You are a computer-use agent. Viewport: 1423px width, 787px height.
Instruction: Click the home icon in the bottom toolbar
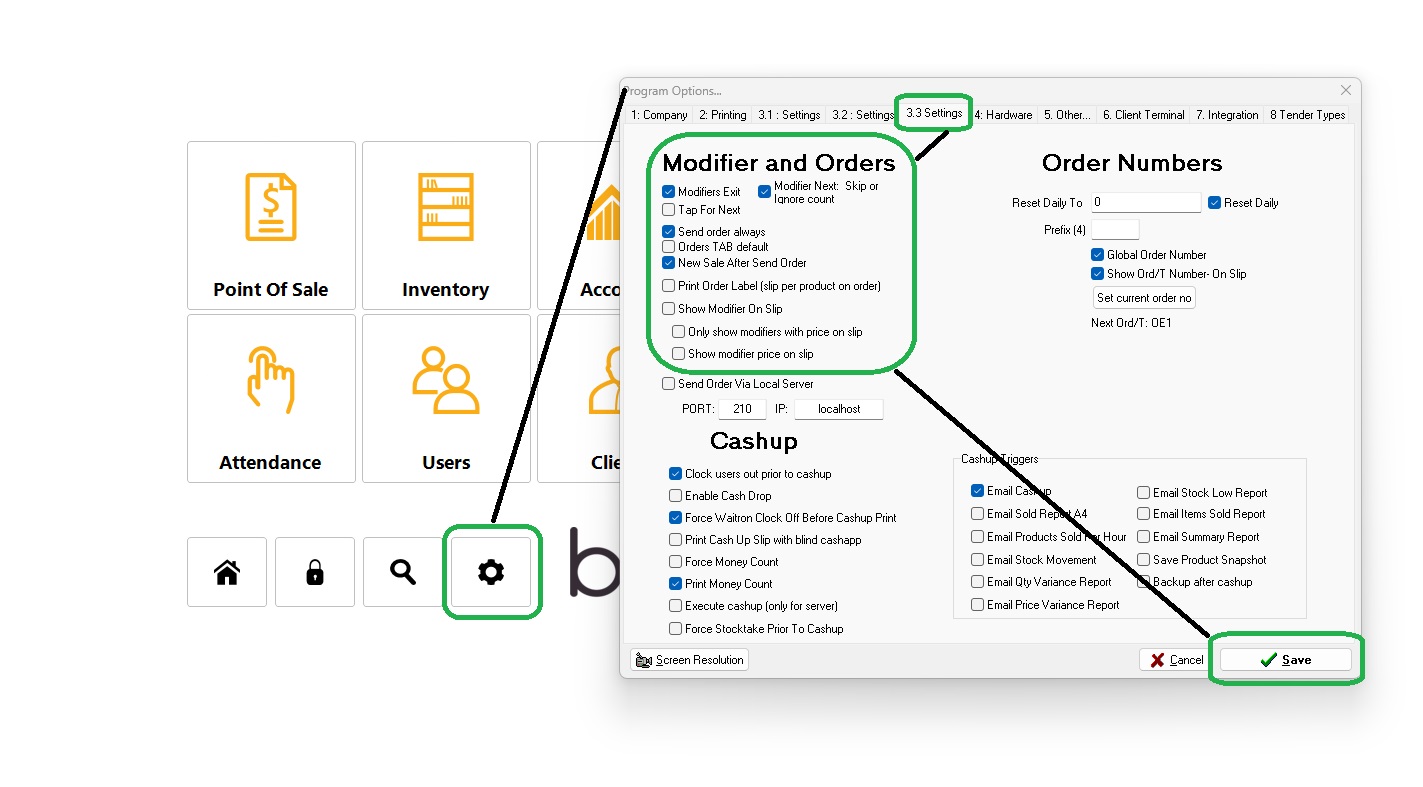(x=227, y=572)
